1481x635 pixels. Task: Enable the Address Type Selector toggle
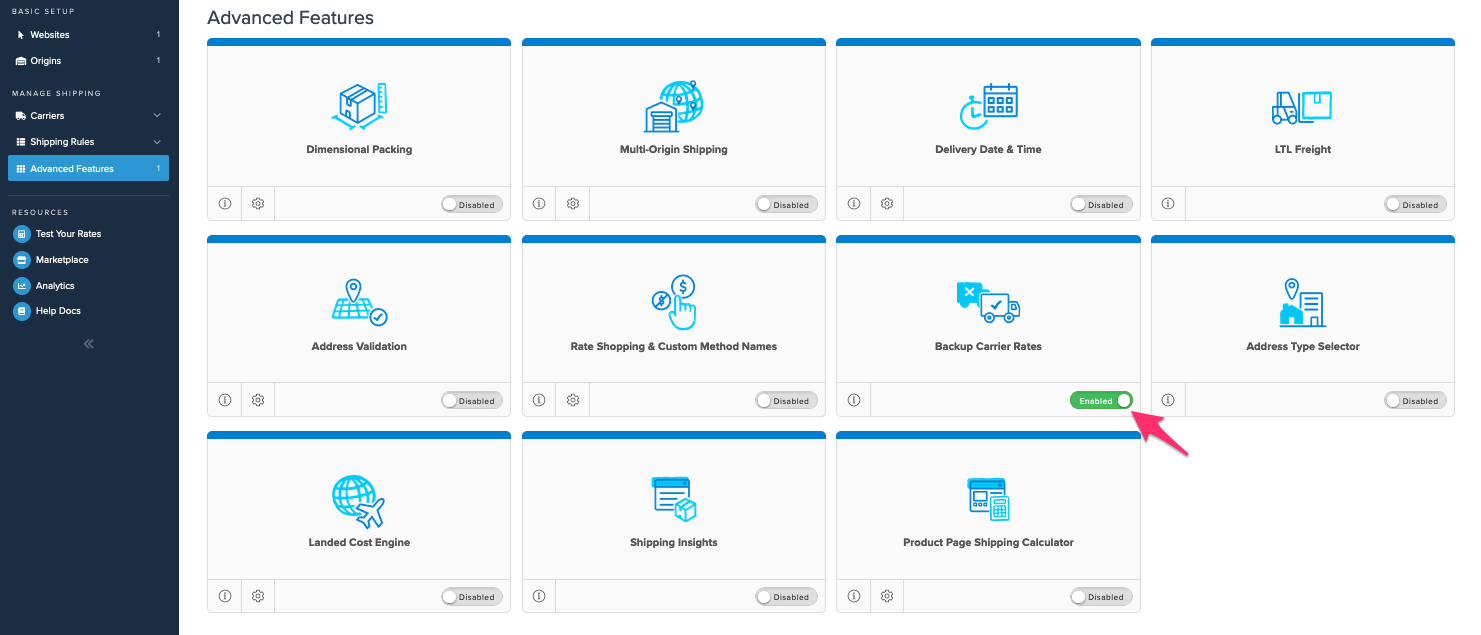point(1415,400)
